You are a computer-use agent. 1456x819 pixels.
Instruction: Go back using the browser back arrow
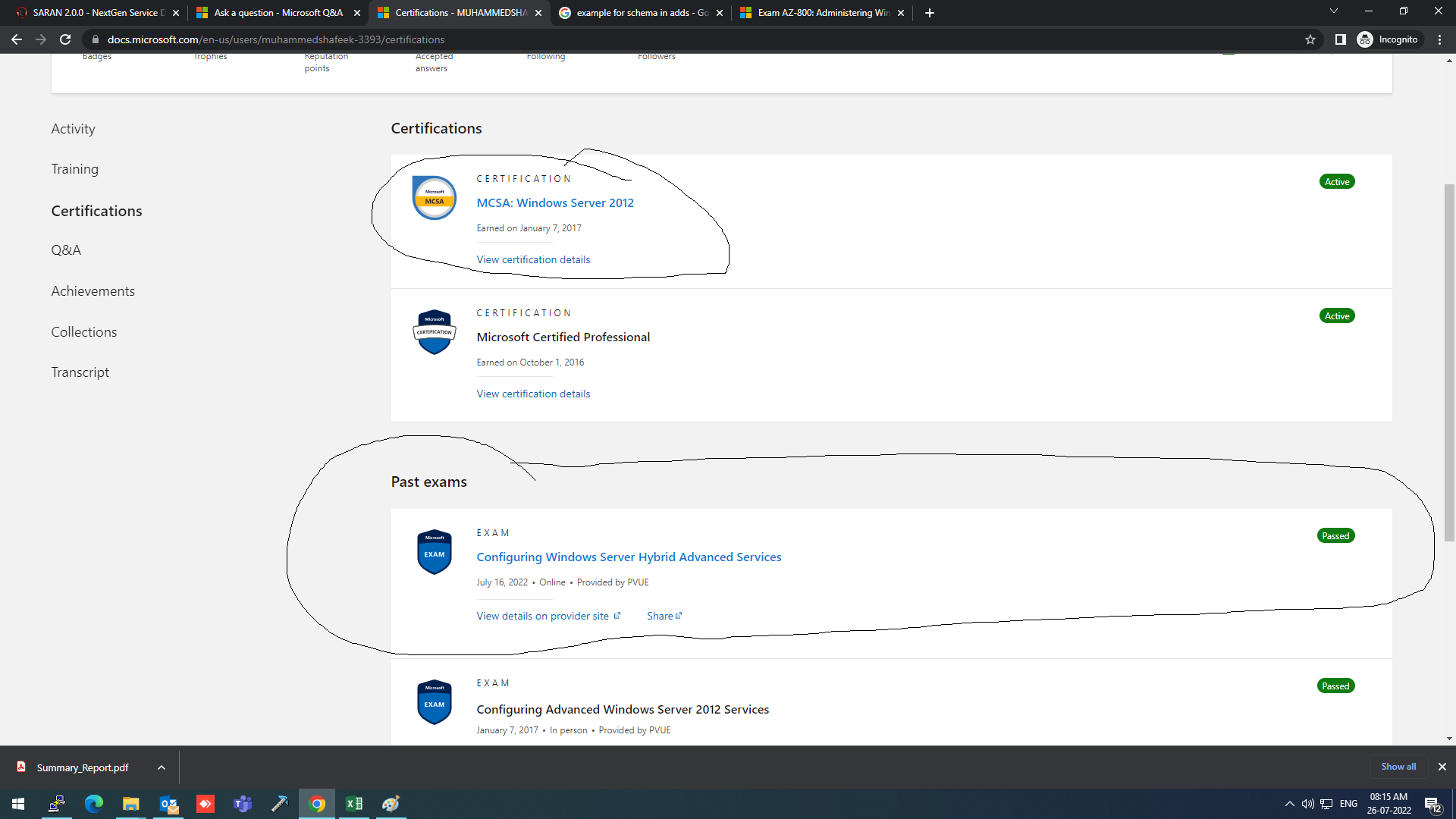(17, 39)
